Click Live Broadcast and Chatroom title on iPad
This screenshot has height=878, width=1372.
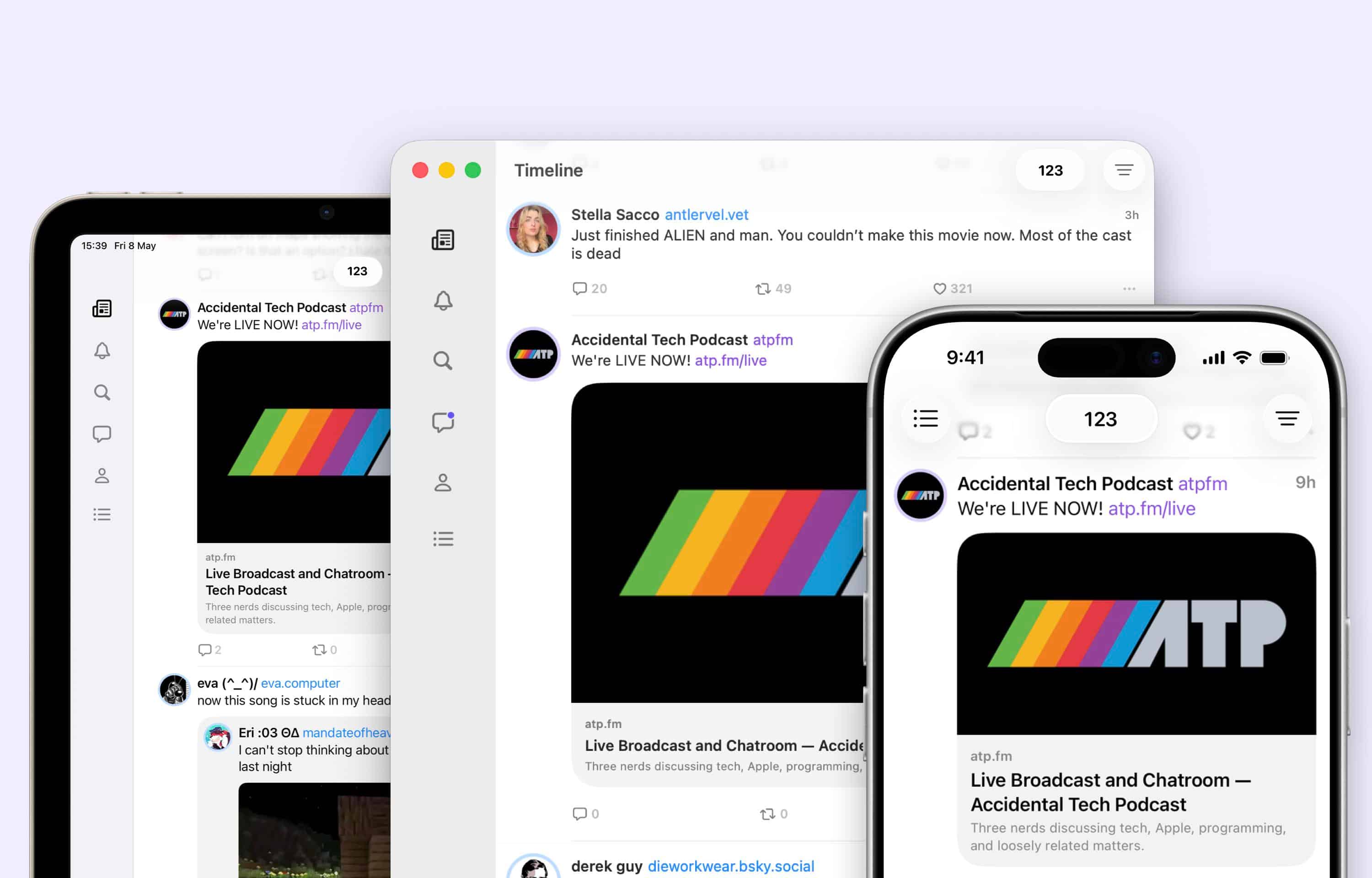[298, 582]
